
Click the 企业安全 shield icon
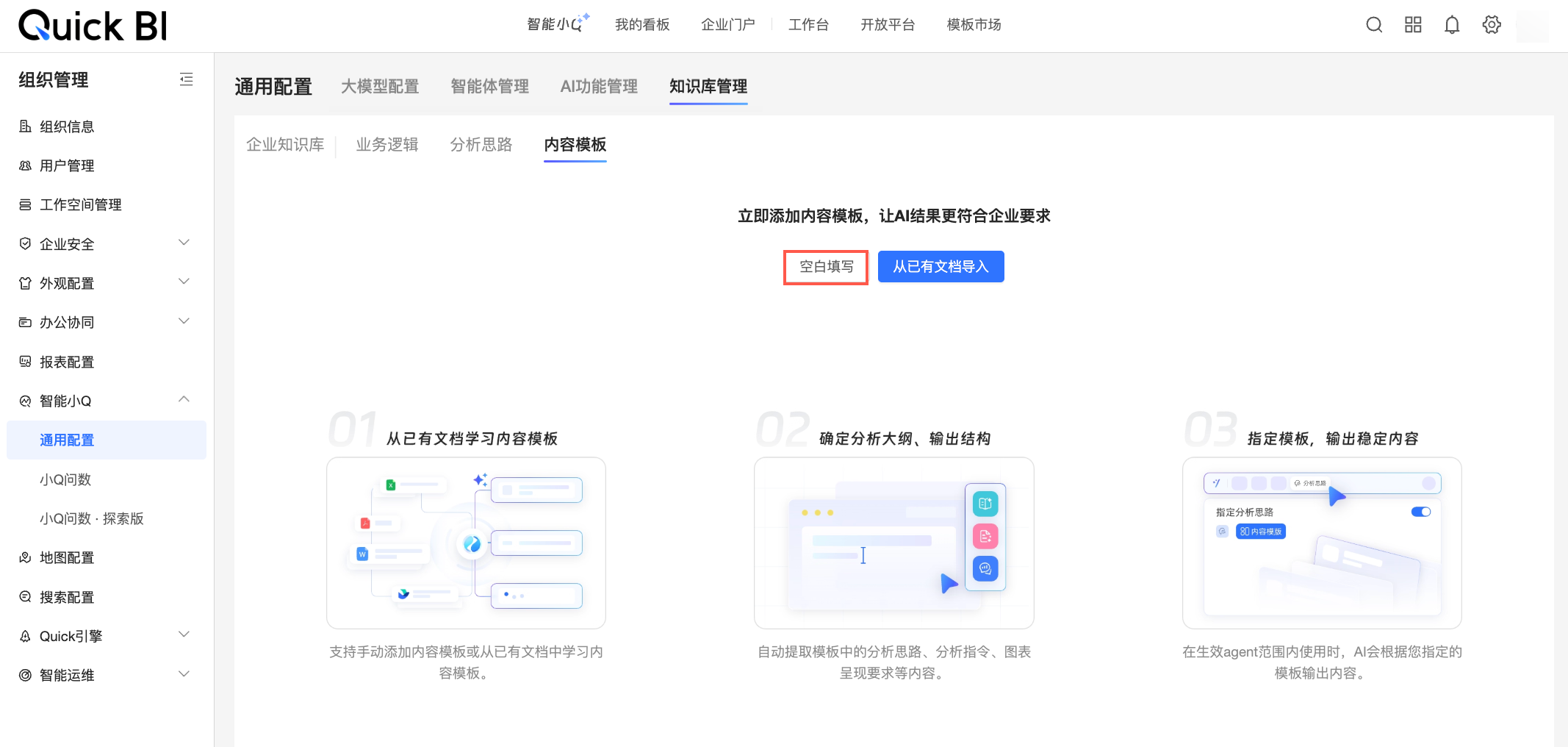(25, 243)
